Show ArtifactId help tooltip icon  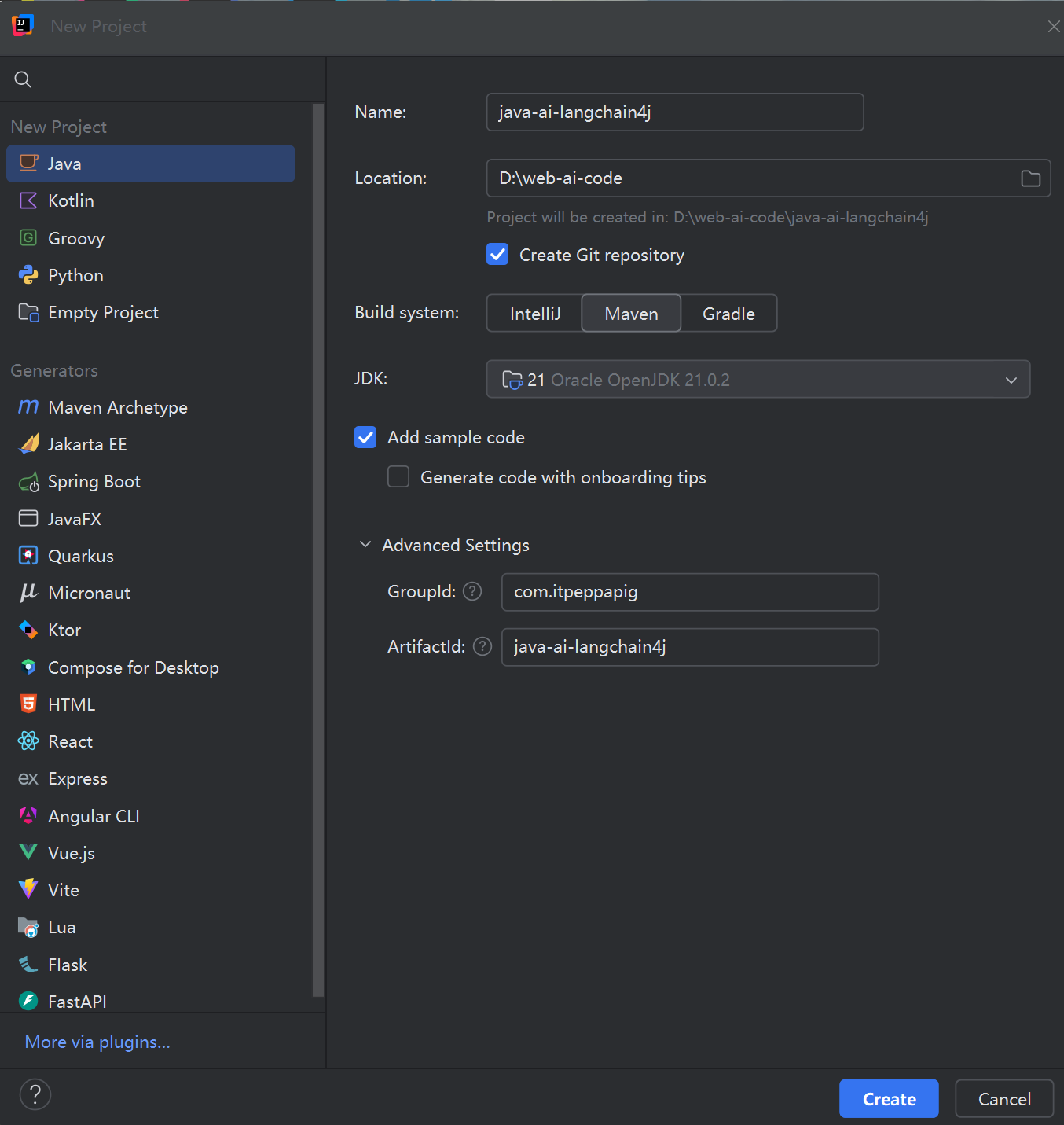point(482,646)
